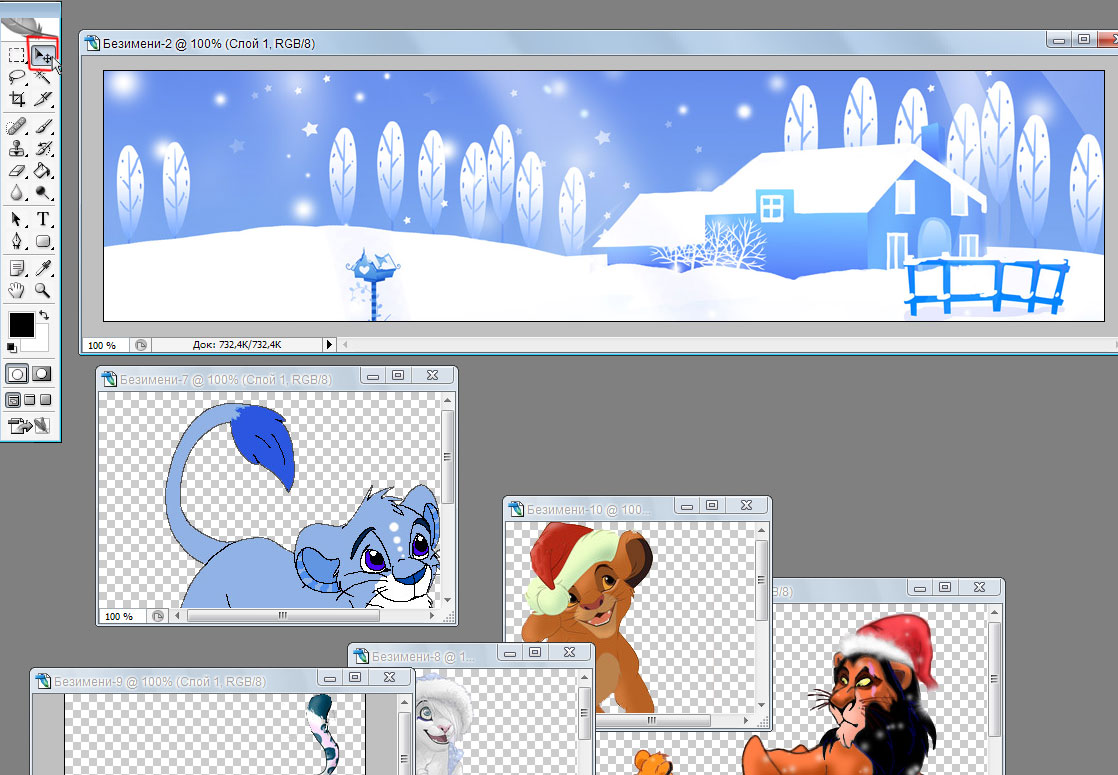Image resolution: width=1118 pixels, height=775 pixels.
Task: Select the Magic Wand tool
Action: point(43,77)
